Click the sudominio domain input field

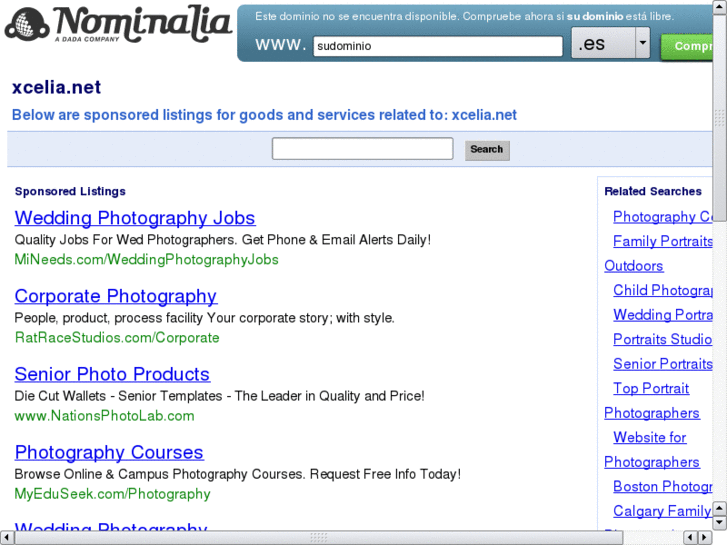[x=438, y=46]
